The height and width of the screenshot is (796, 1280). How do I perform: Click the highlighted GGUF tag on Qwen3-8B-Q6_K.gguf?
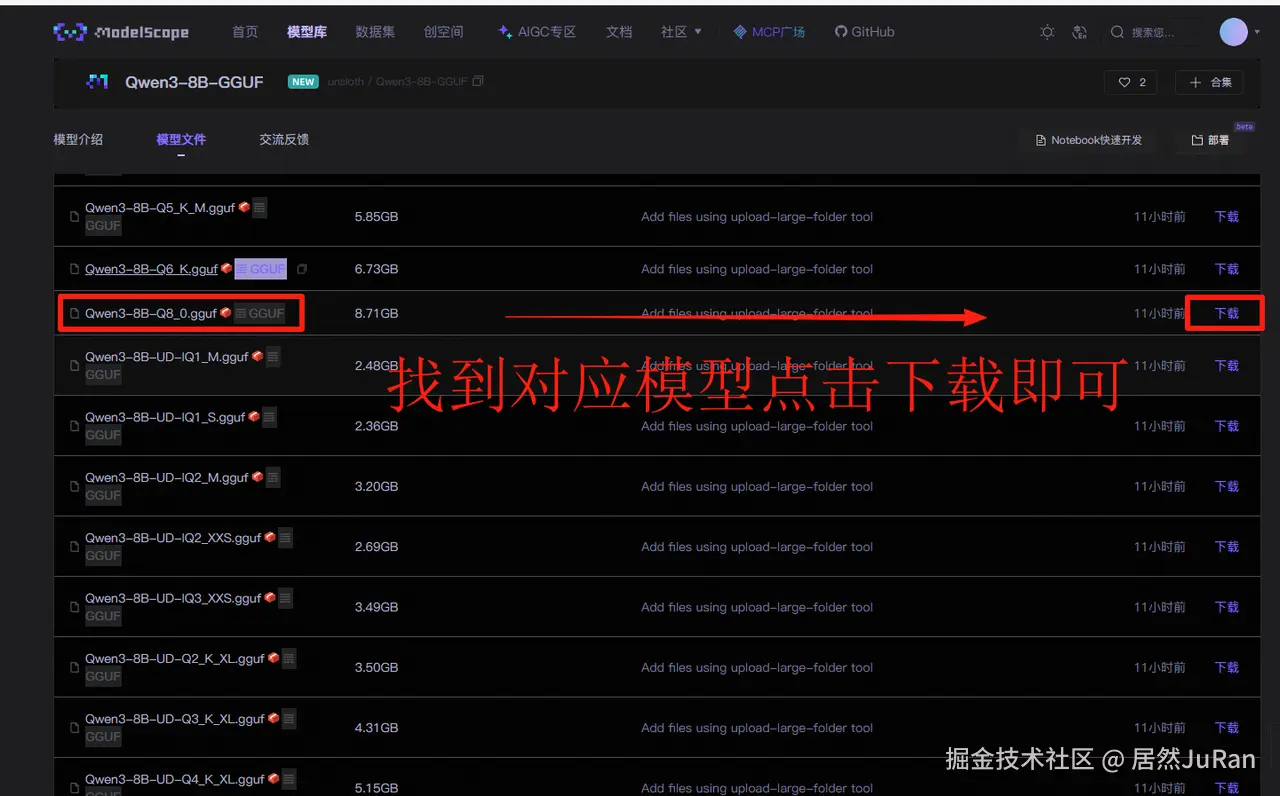click(x=261, y=269)
